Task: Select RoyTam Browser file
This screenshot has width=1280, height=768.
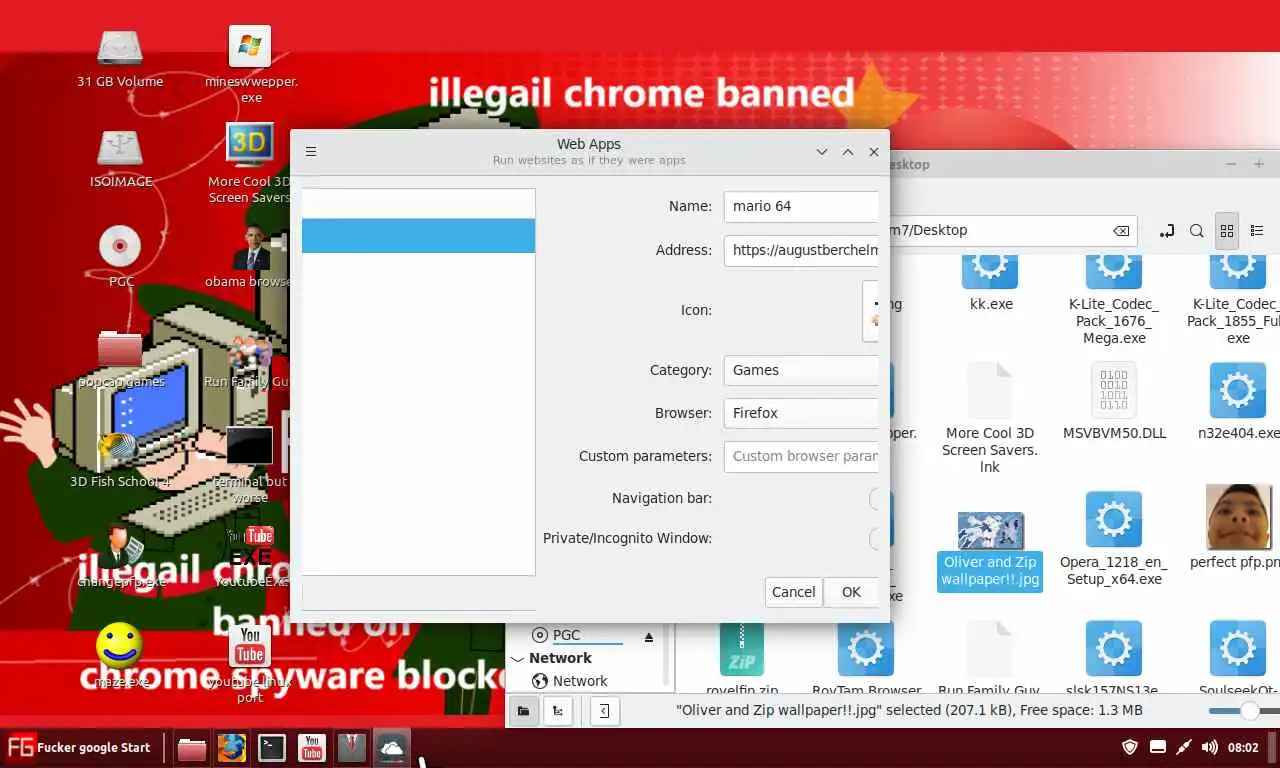Action: (x=866, y=658)
